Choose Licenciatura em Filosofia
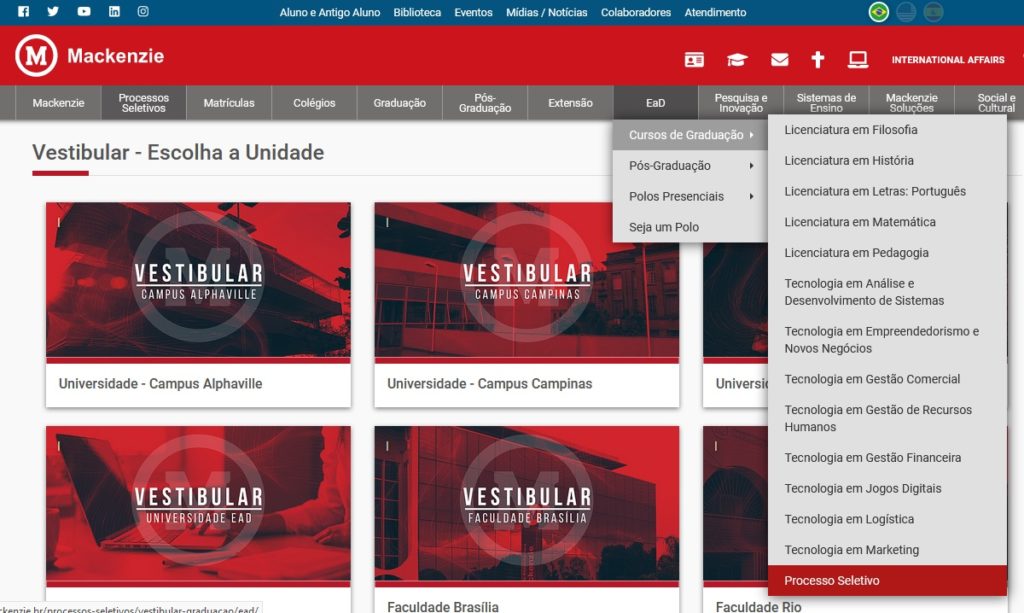Image resolution: width=1024 pixels, height=613 pixels. (x=887, y=129)
